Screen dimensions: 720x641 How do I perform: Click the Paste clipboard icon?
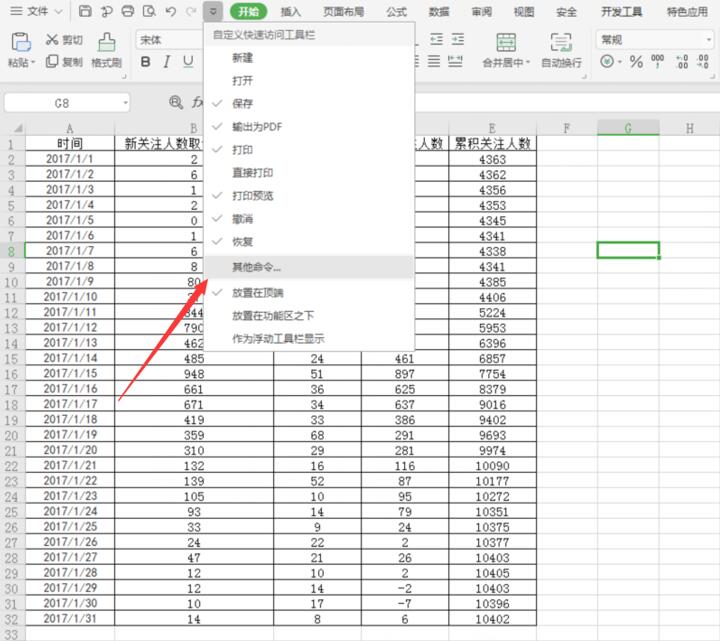point(21,42)
